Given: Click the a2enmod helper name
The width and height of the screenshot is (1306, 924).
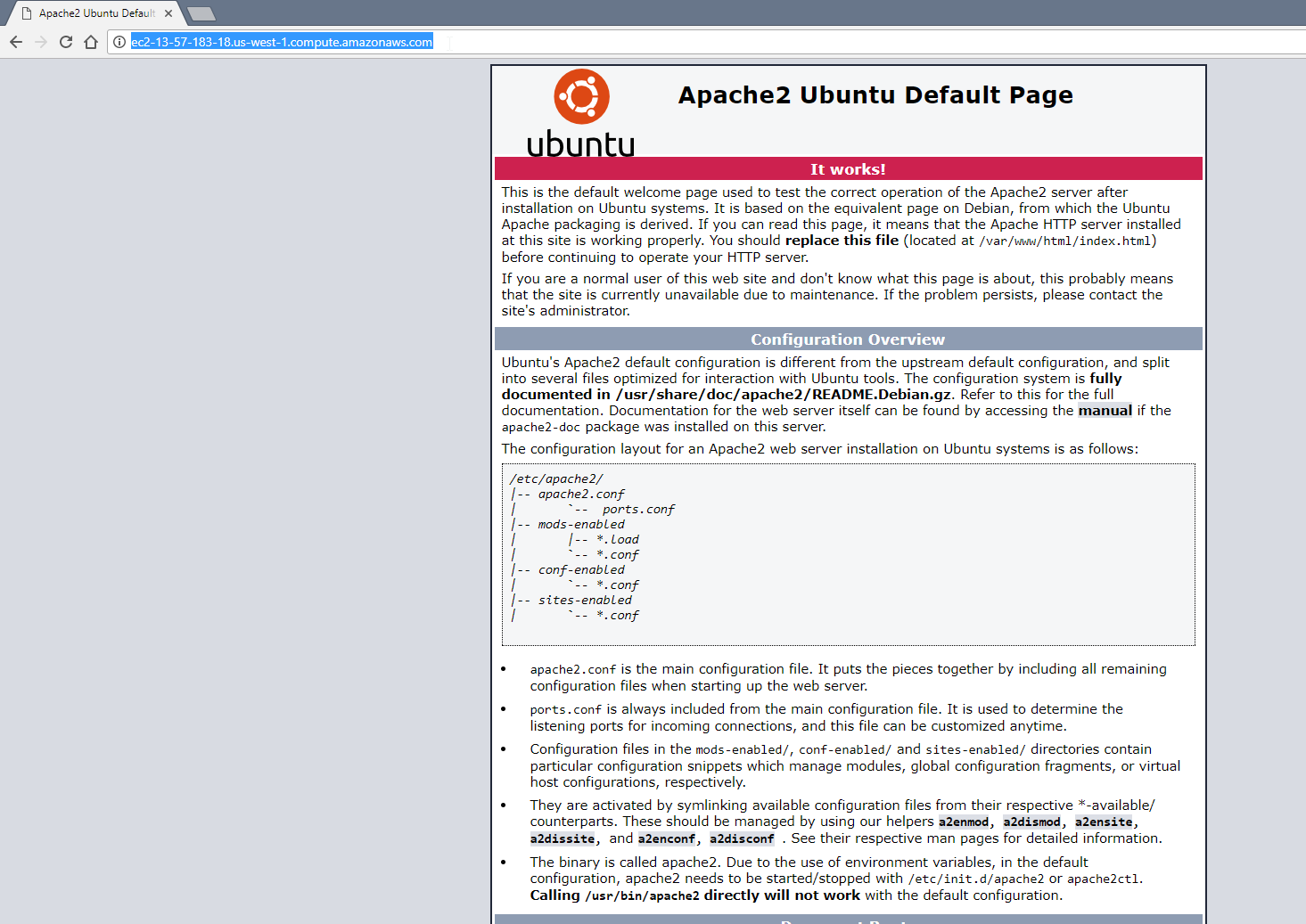Looking at the screenshot, I should (964, 822).
